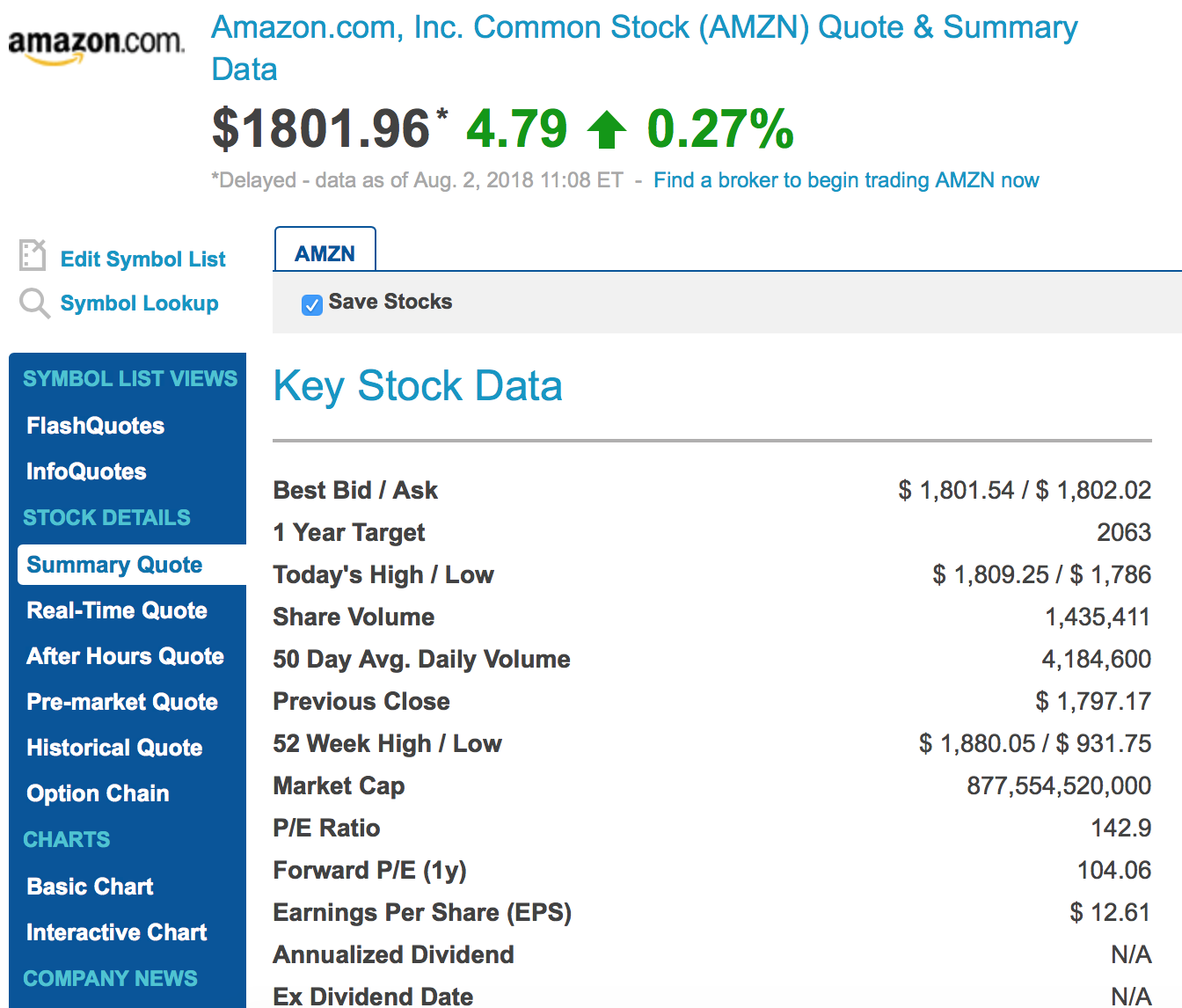Click the Market Cap label

pos(339,785)
